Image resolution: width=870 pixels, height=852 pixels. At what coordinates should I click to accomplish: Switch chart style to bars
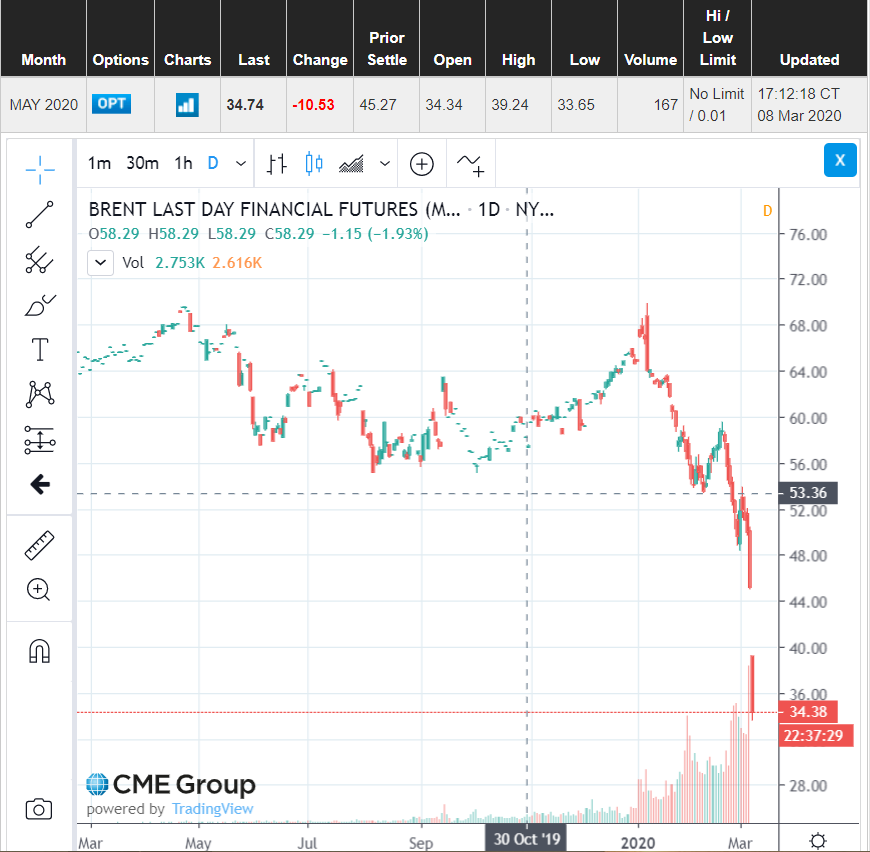click(278, 163)
